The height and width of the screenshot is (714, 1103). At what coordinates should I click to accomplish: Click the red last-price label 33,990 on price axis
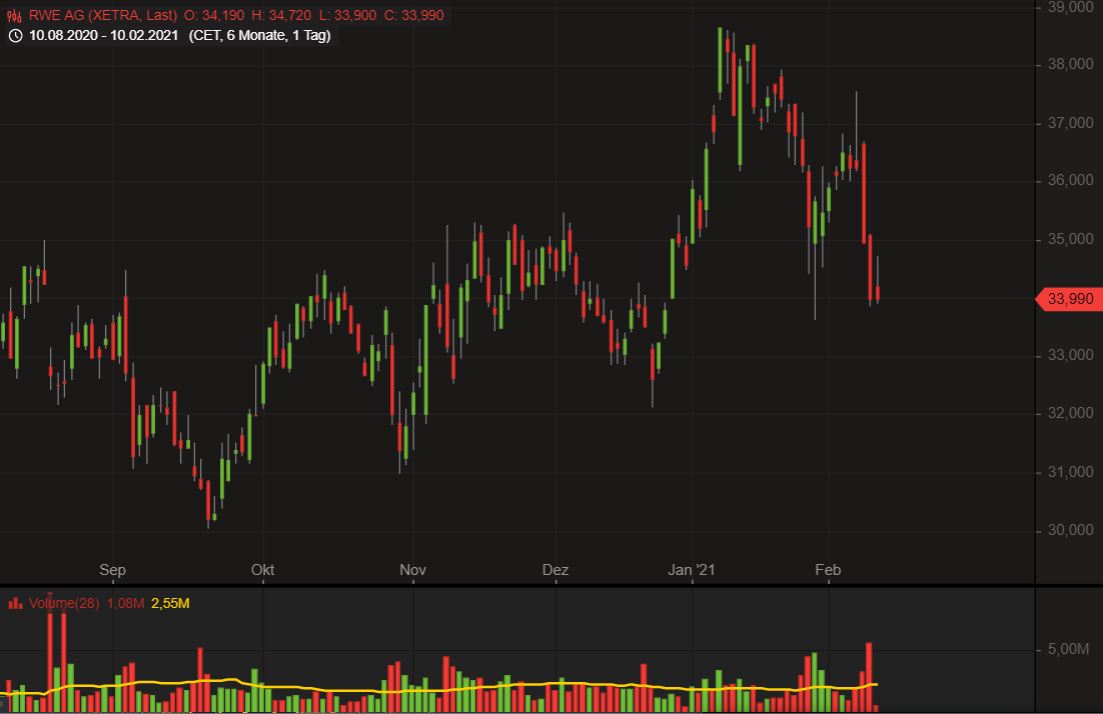(1068, 299)
